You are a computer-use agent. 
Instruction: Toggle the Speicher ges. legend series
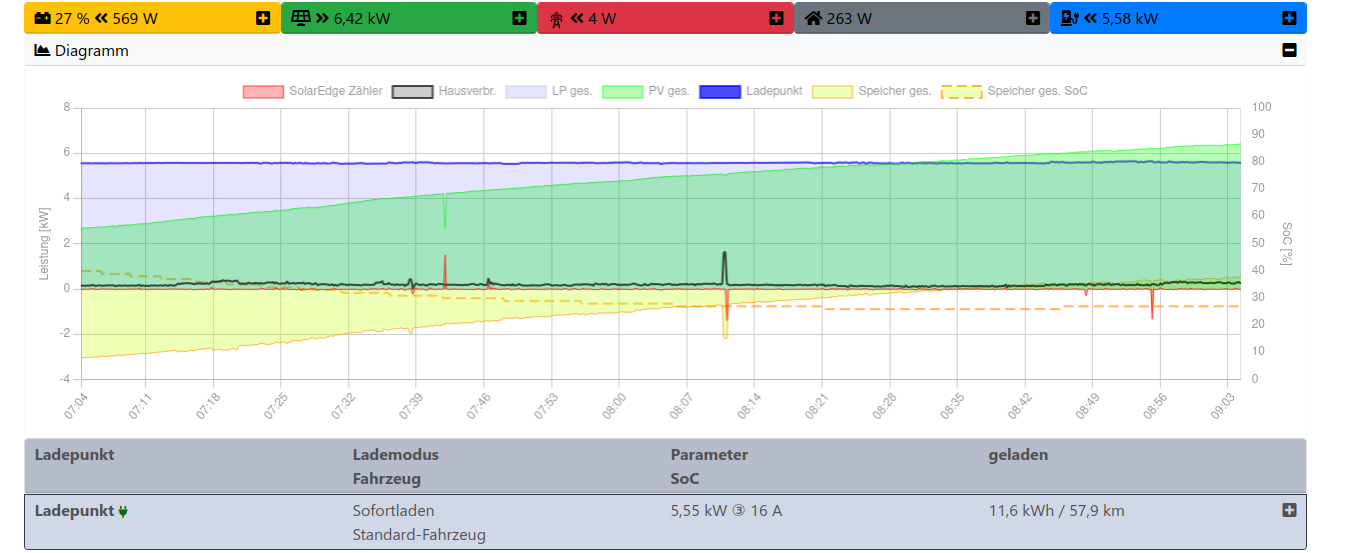(x=872, y=91)
